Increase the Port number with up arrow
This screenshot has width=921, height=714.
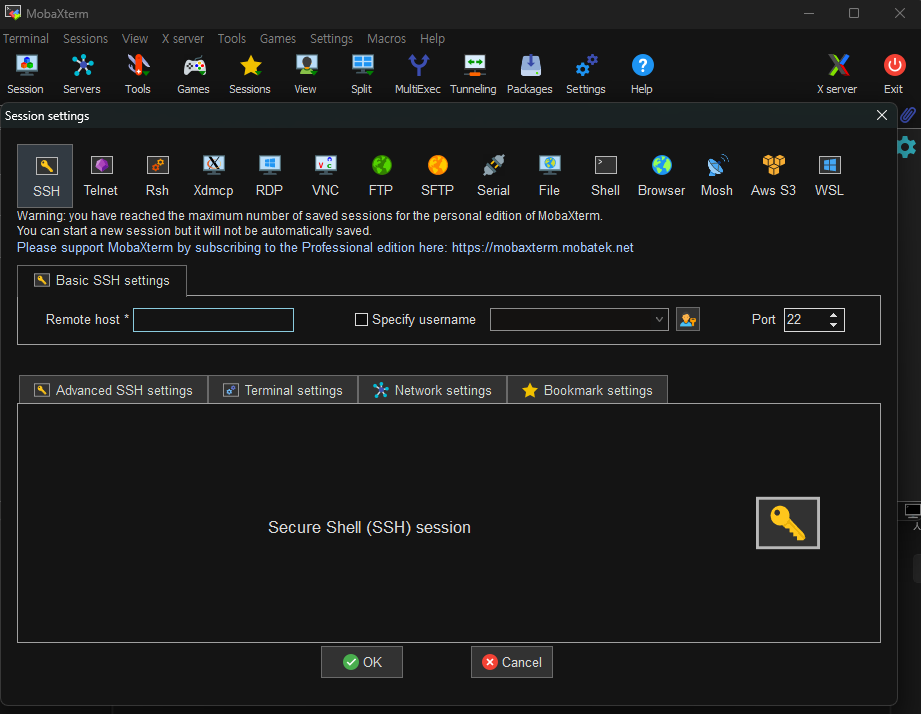coord(834,315)
